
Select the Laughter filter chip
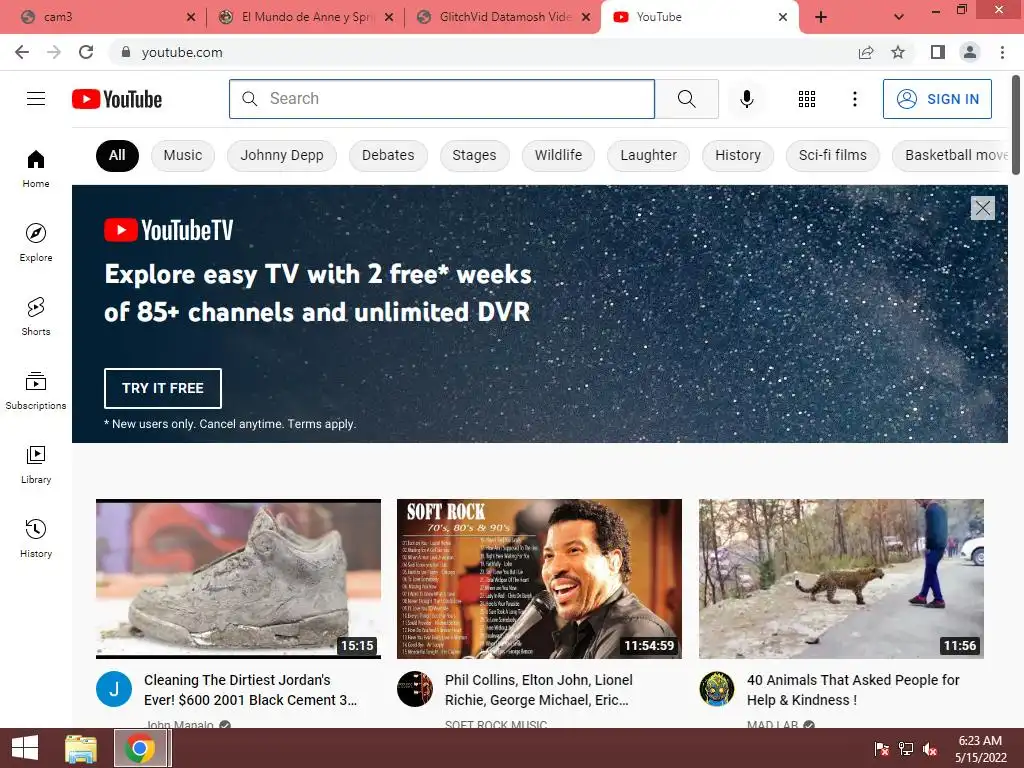(x=648, y=155)
